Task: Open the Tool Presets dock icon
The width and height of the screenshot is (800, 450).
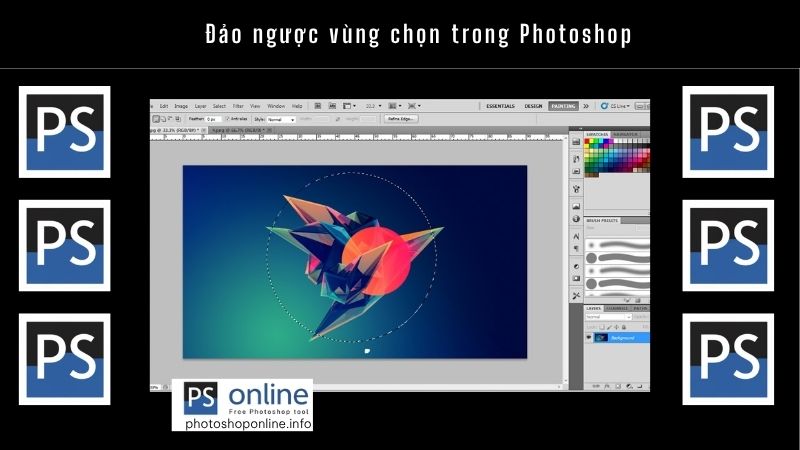Action: coord(576,296)
